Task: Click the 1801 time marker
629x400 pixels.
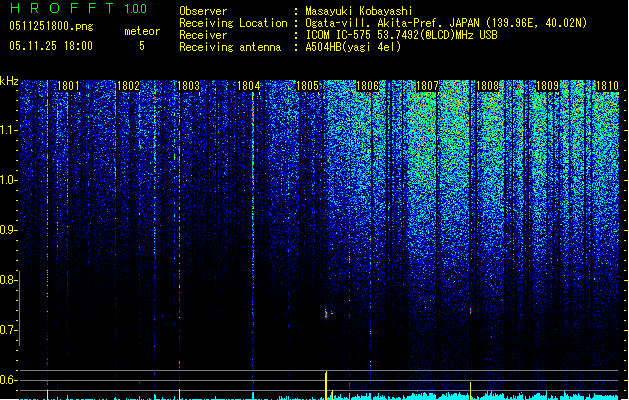Action: (68, 86)
